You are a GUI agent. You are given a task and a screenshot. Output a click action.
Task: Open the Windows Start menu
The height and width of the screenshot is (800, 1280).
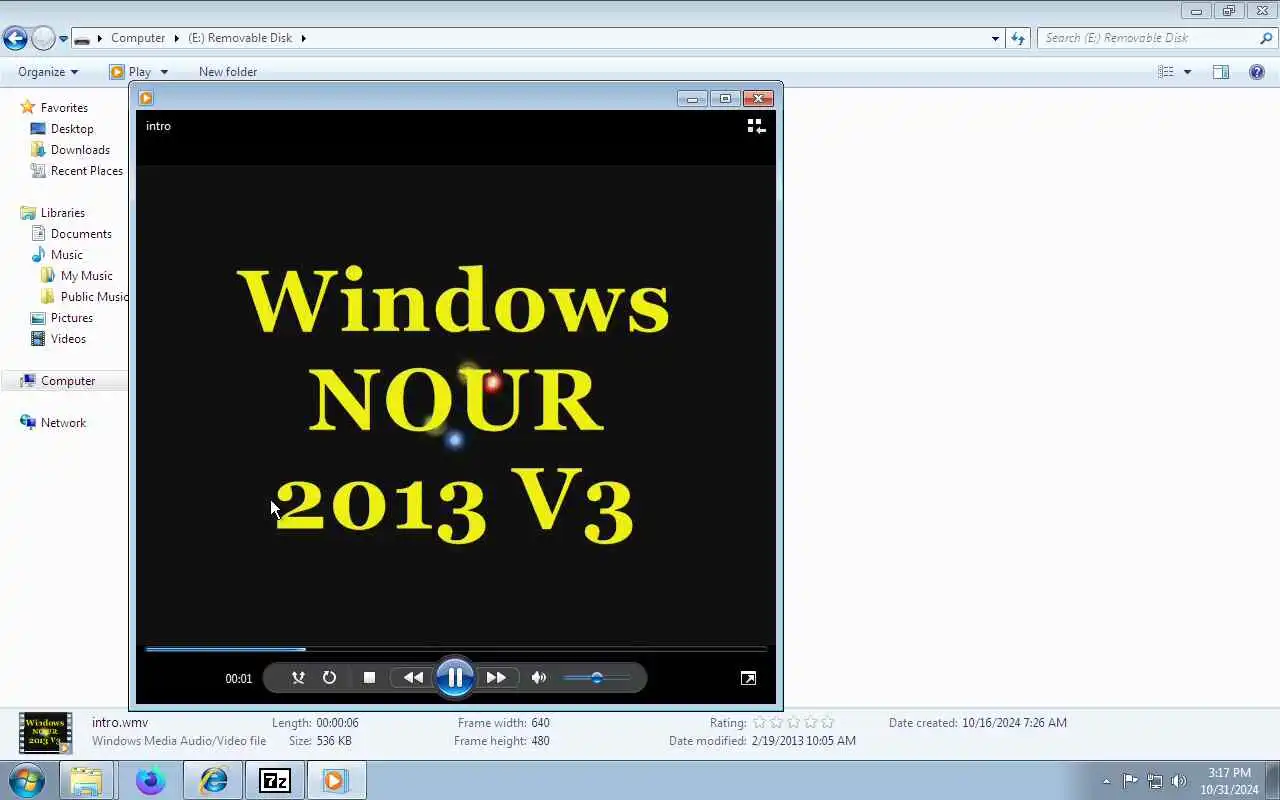(x=27, y=780)
